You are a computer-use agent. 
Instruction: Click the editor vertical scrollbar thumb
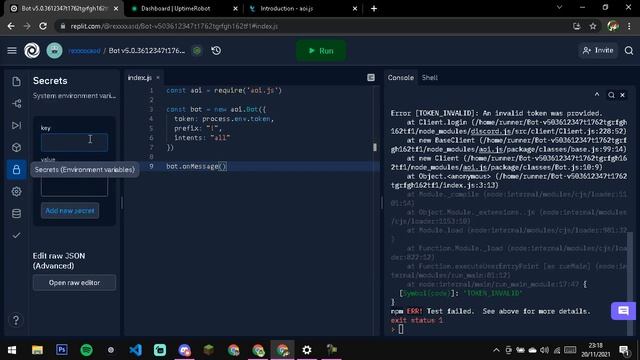375,147
